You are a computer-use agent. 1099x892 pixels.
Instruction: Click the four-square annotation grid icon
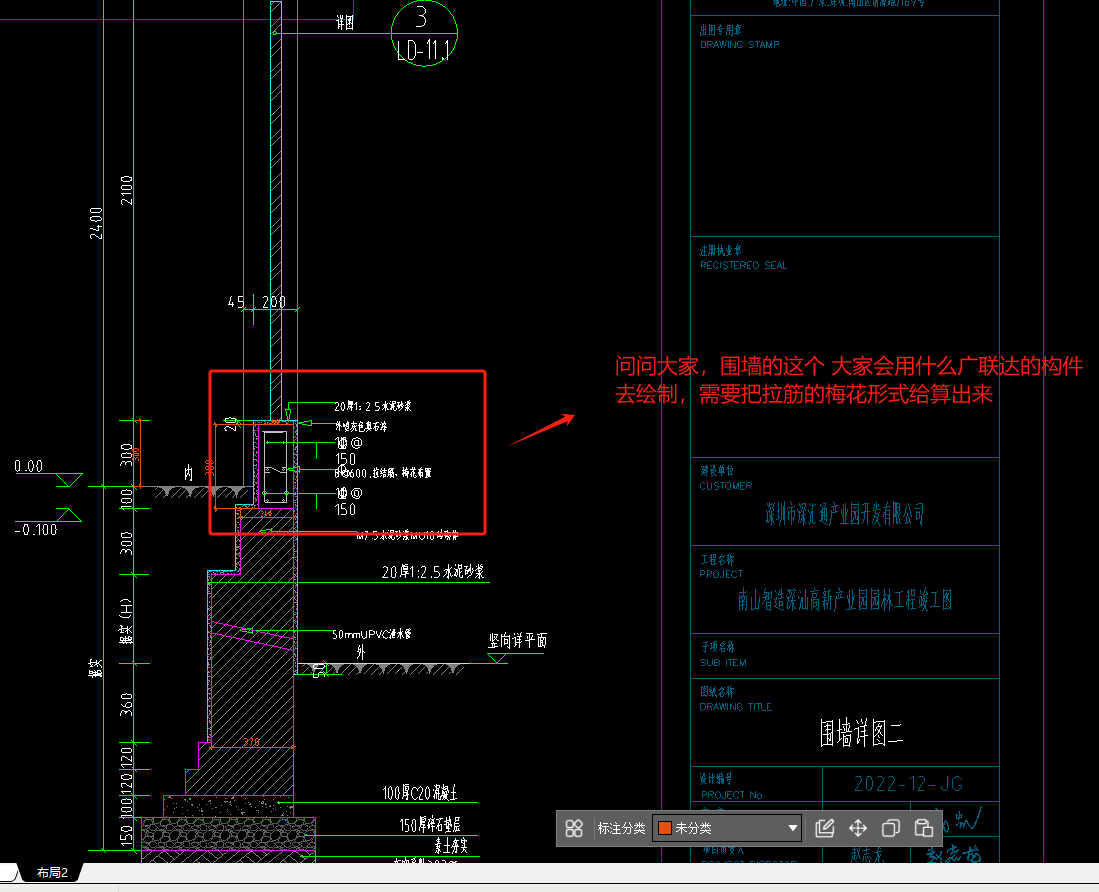574,828
